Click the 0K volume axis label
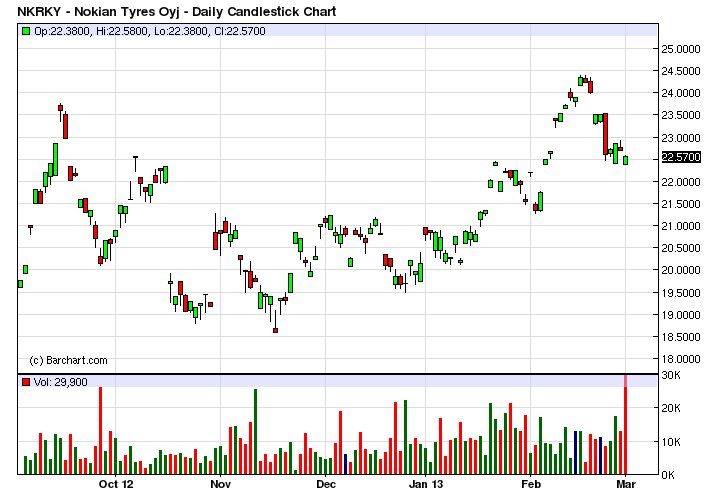 tap(668, 475)
